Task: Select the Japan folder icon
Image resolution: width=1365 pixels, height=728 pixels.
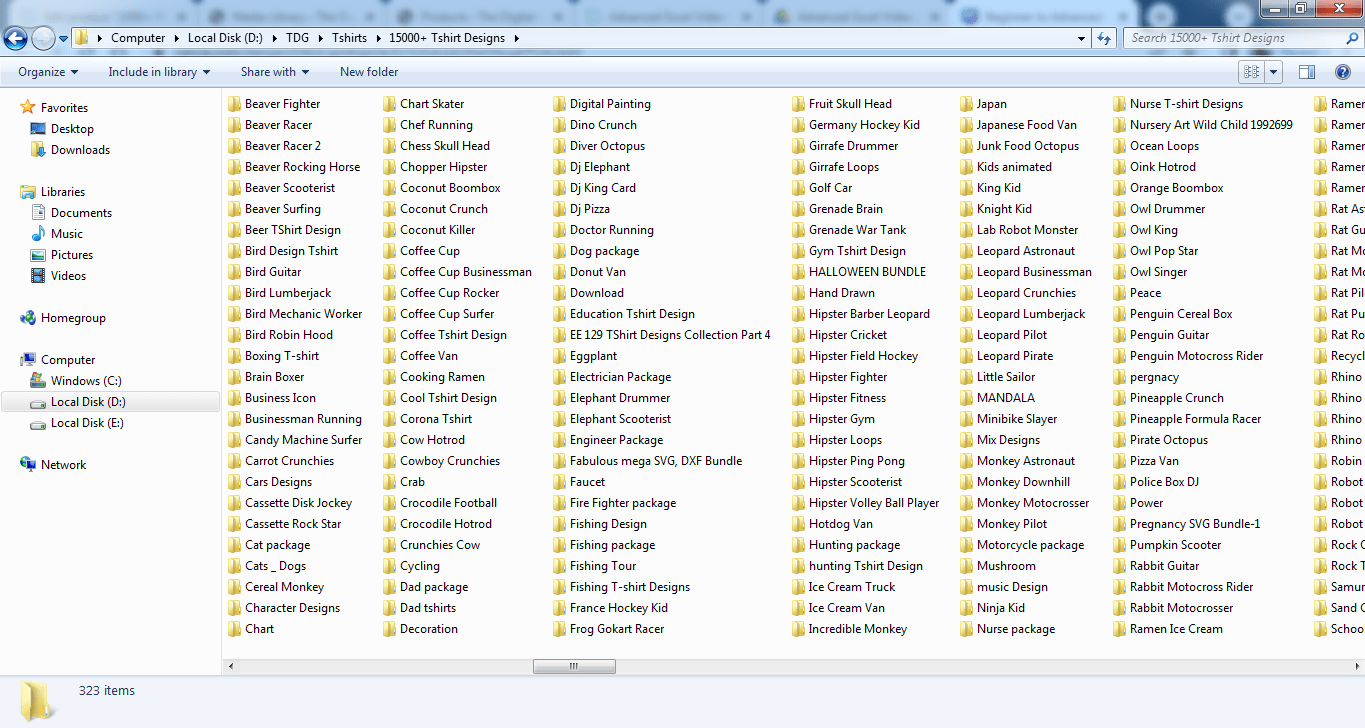Action: point(967,104)
